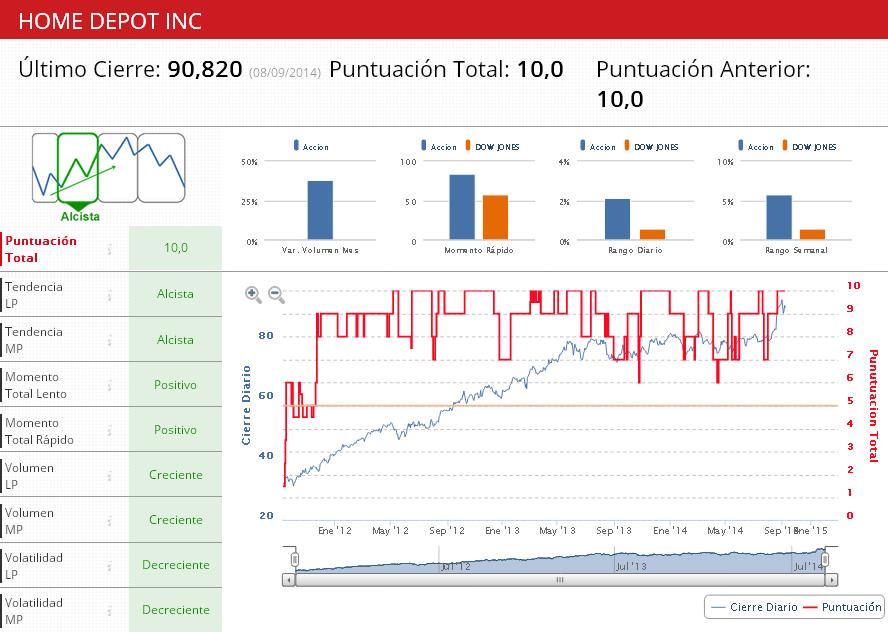
Task: Click Creciente value in Volumen LP row
Action: tap(176, 475)
